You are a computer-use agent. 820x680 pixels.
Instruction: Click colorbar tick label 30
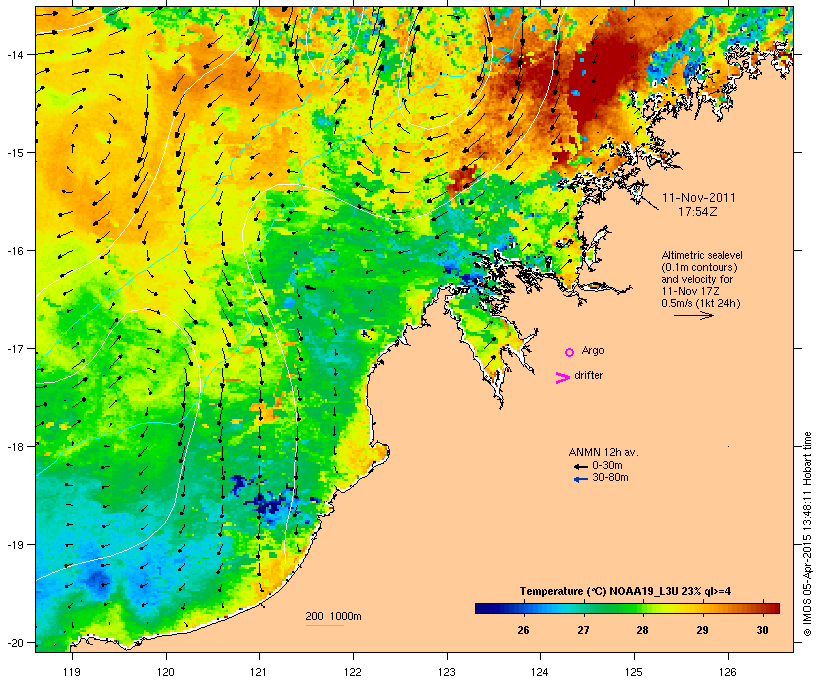click(x=762, y=630)
